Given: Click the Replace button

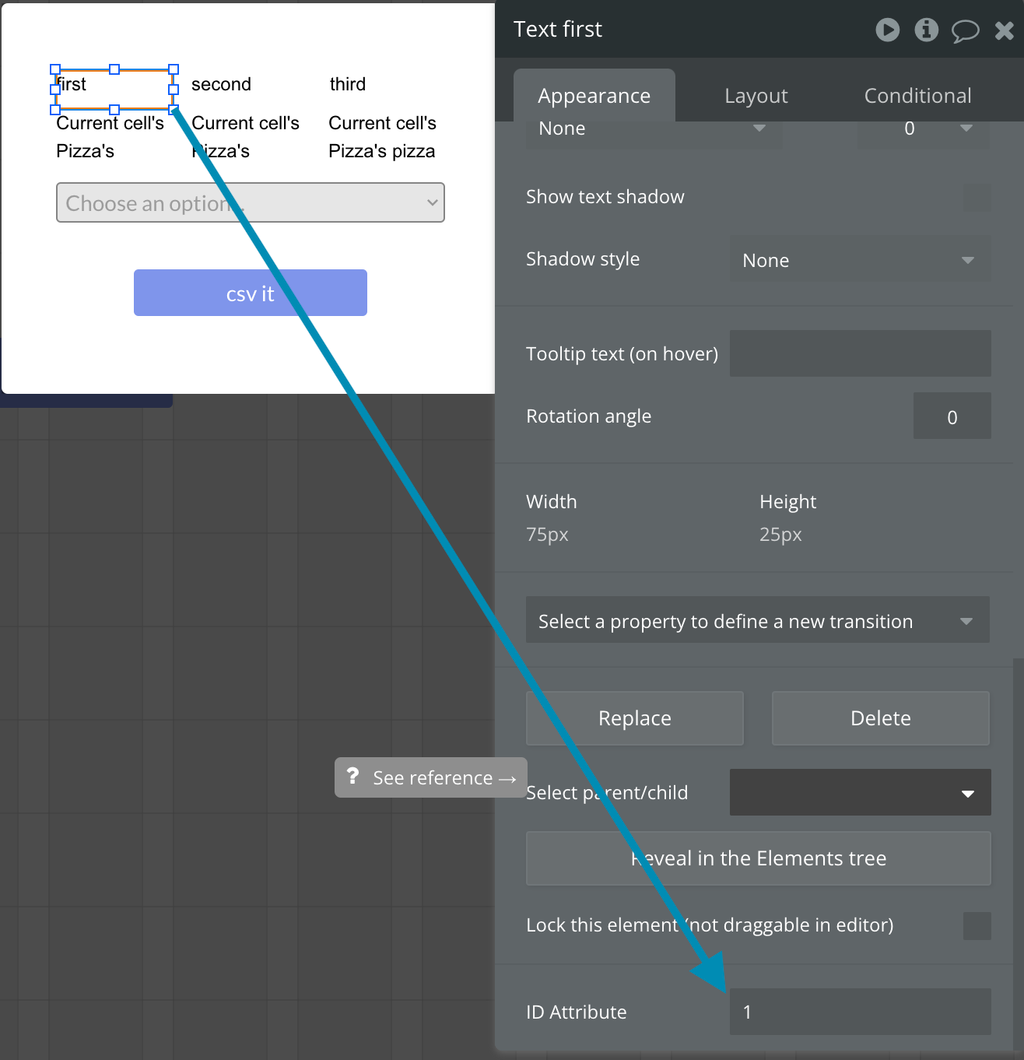Looking at the screenshot, I should [635, 718].
